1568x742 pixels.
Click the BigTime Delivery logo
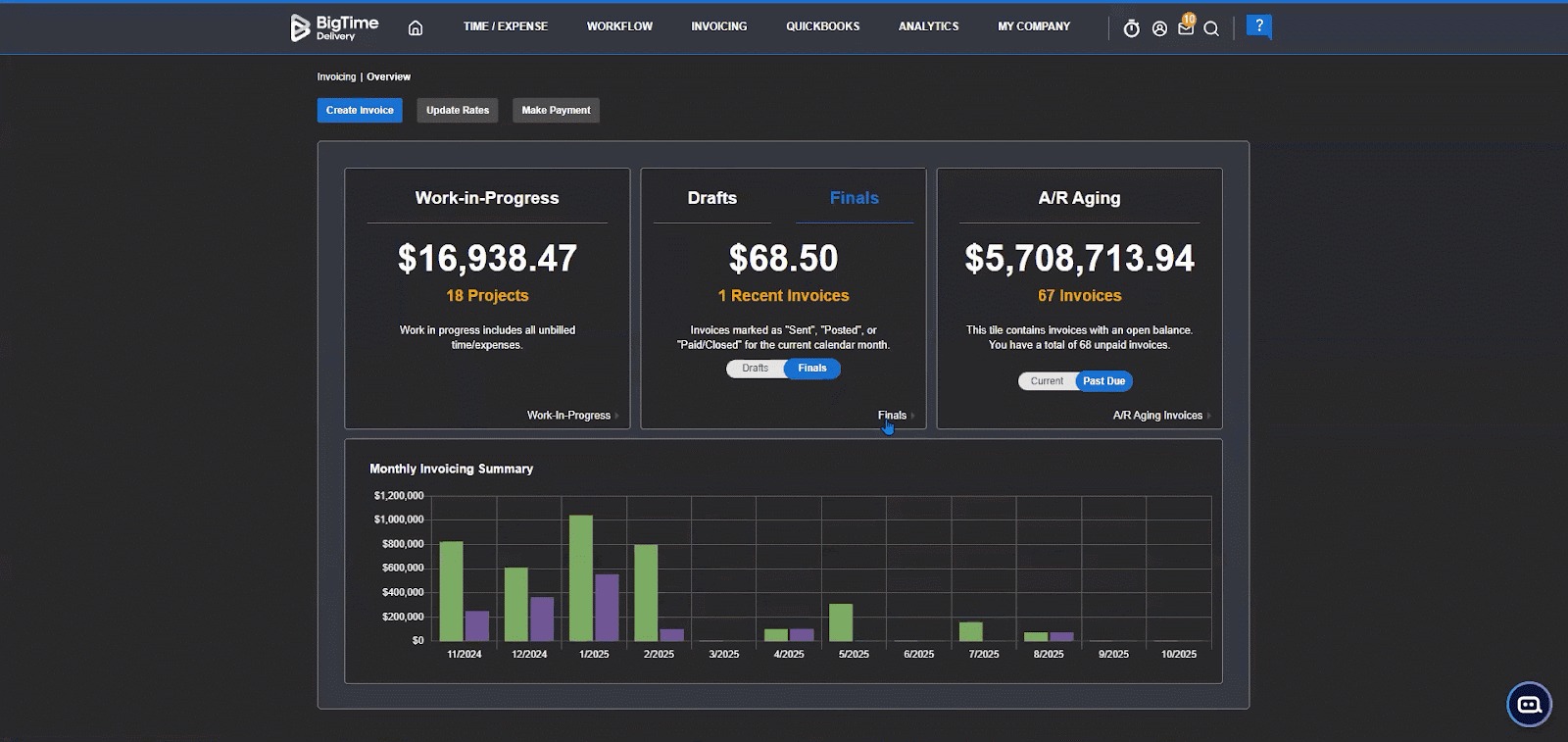pyautogui.click(x=334, y=27)
